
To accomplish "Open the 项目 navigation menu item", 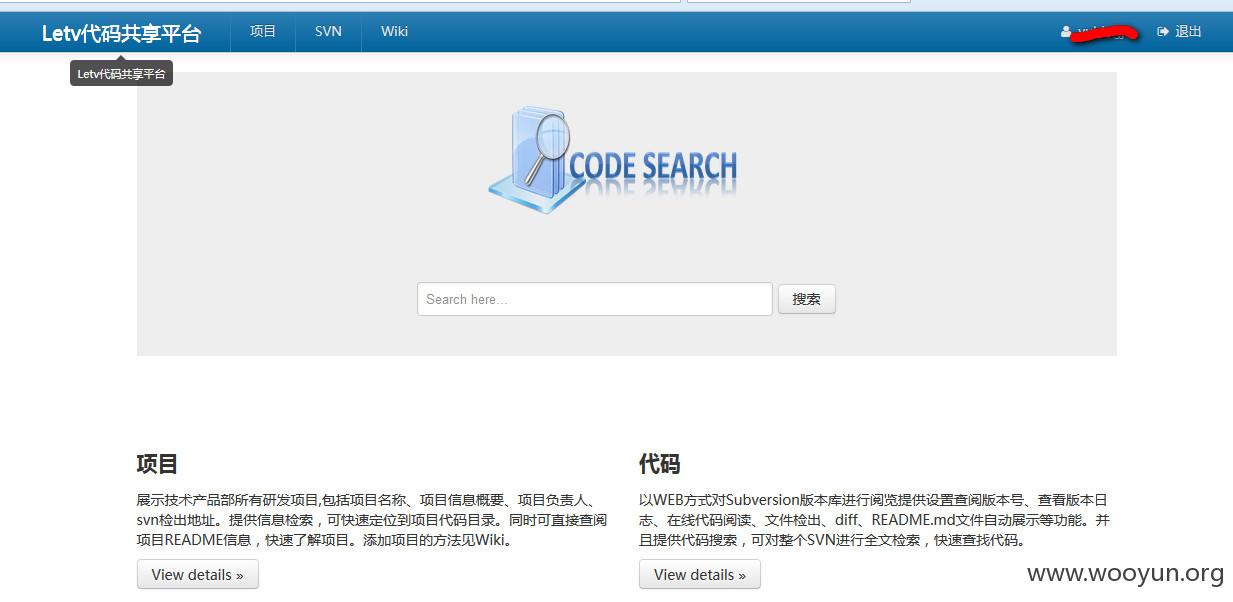I will (x=263, y=31).
